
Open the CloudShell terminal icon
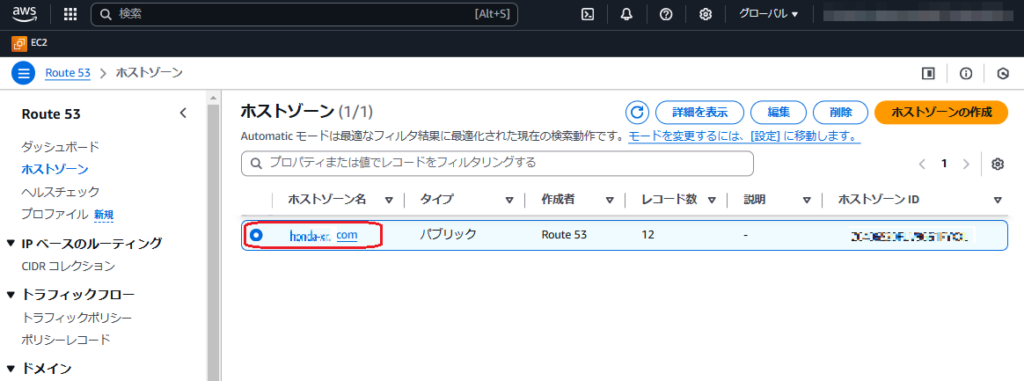[587, 14]
